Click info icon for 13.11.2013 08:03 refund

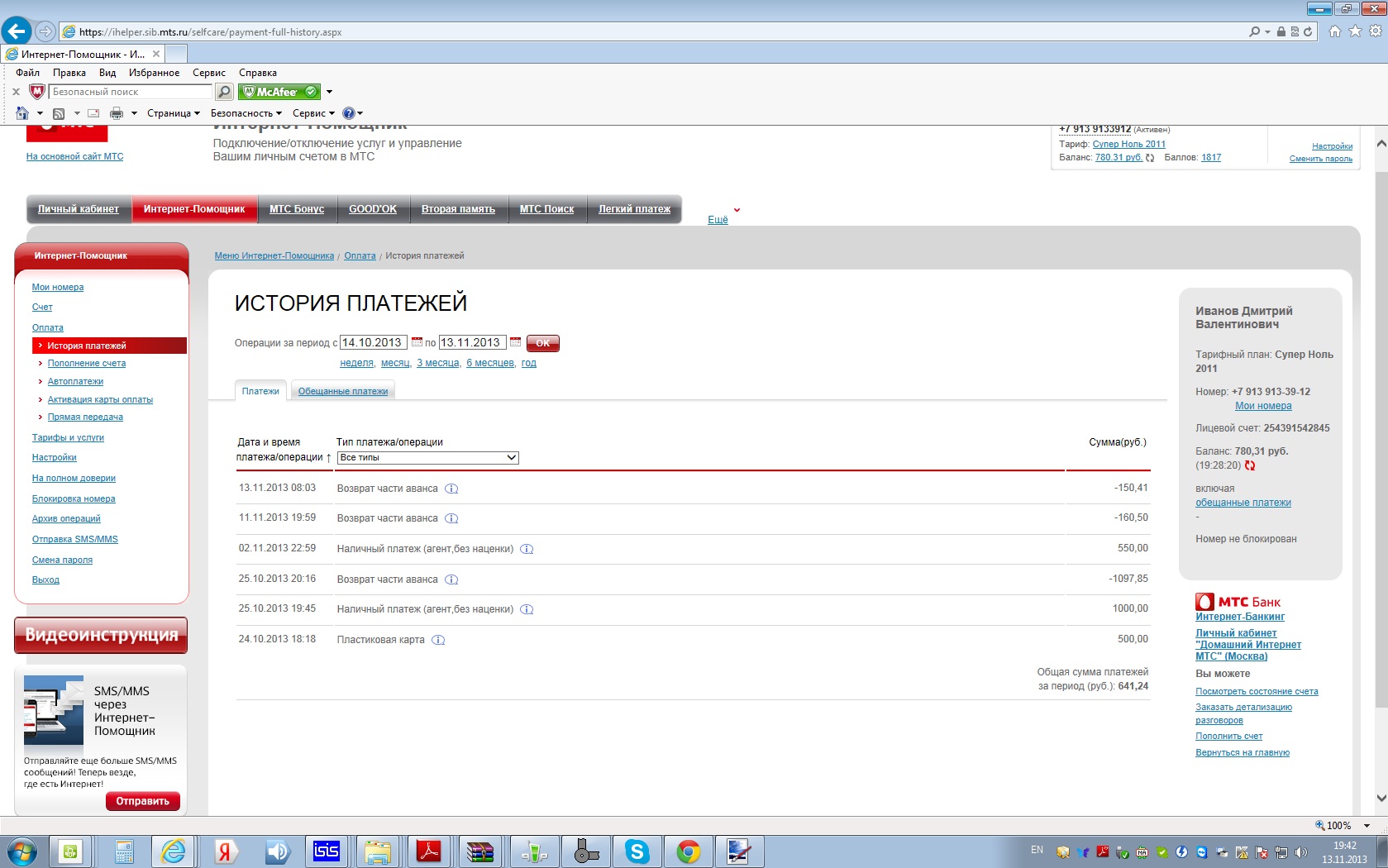451,489
